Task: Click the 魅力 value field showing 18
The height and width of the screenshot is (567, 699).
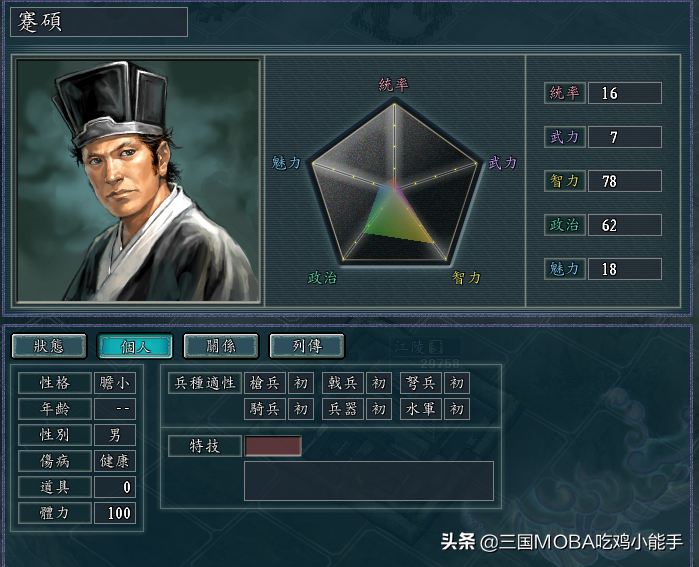Action: click(x=625, y=269)
